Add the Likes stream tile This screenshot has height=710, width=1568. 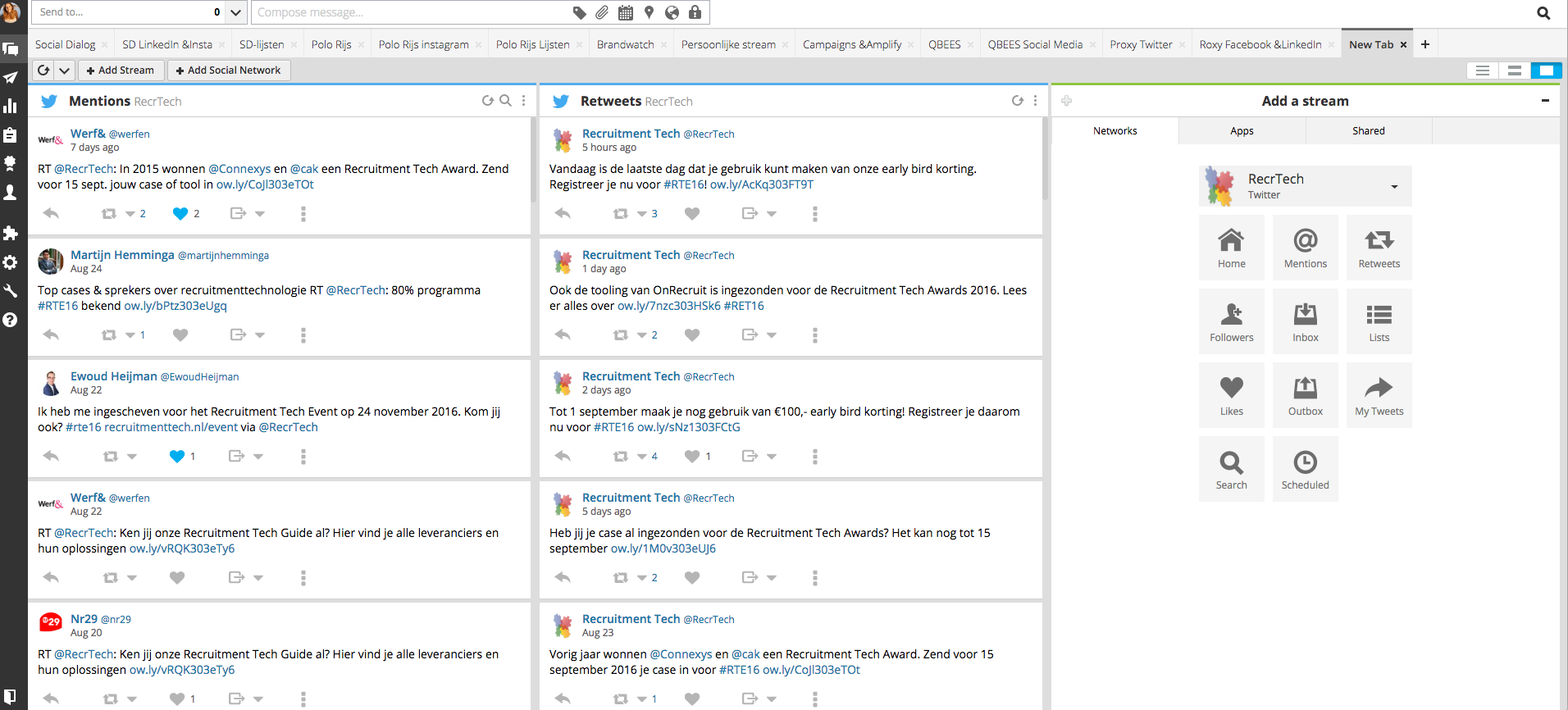pyautogui.click(x=1231, y=395)
